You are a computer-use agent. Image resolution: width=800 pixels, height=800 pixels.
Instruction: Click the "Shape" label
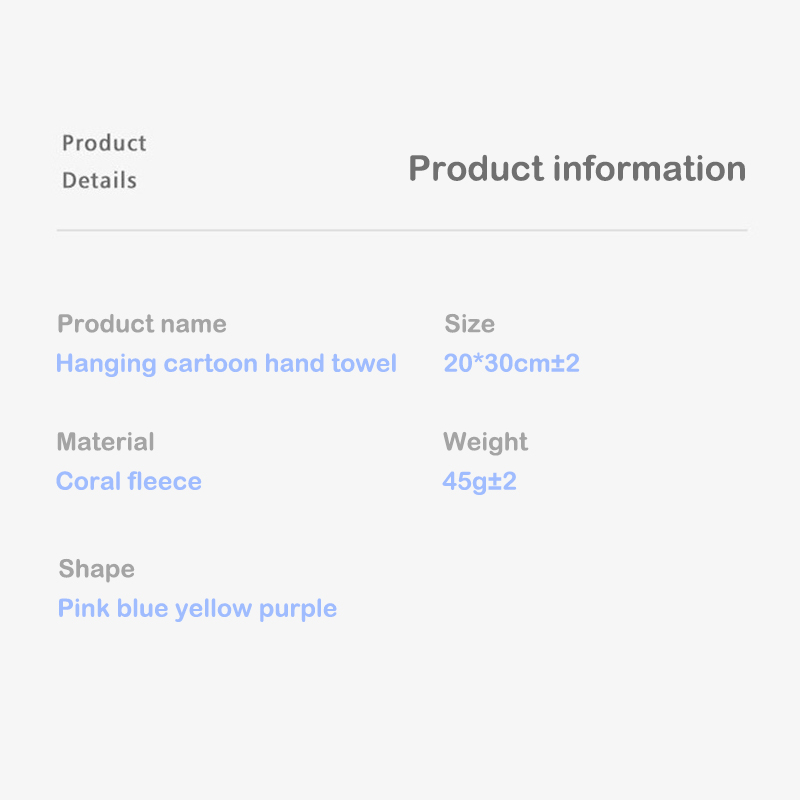click(x=96, y=569)
